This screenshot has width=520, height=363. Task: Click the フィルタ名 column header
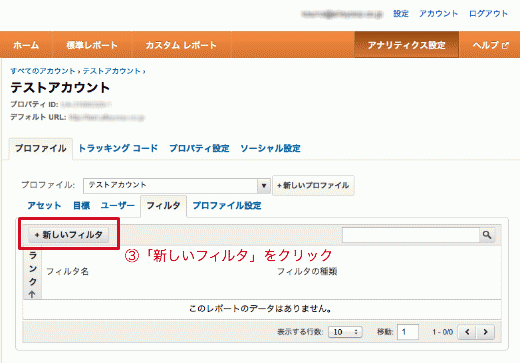tap(67, 272)
